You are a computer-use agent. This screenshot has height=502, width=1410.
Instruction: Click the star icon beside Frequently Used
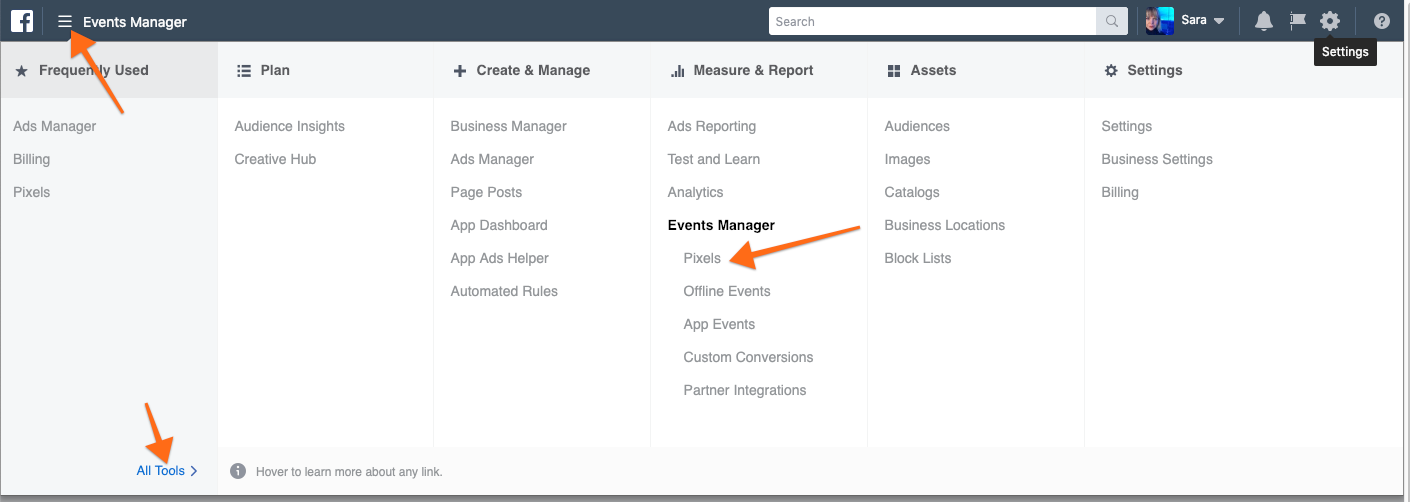(21, 70)
